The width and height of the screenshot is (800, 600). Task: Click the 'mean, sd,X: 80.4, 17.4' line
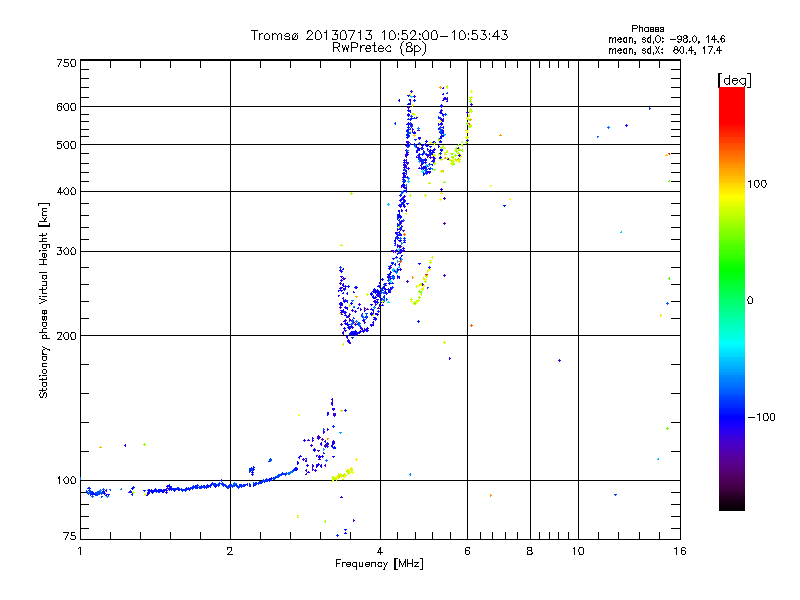(665, 50)
